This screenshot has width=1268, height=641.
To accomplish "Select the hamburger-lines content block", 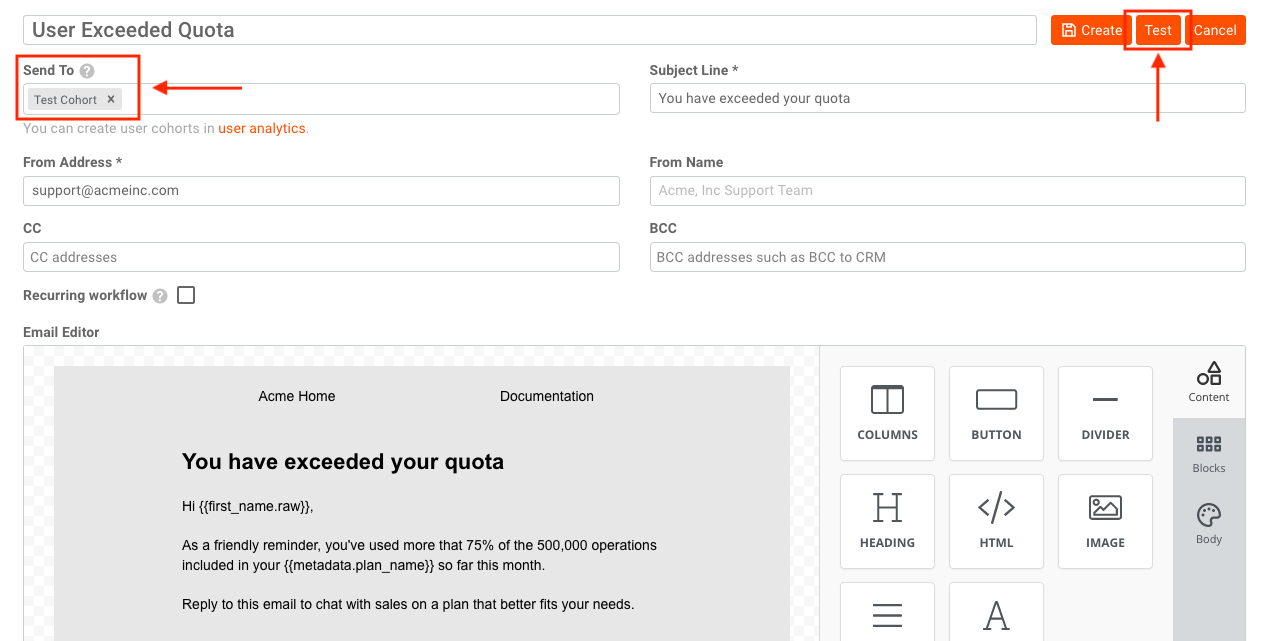I will tap(887, 612).
